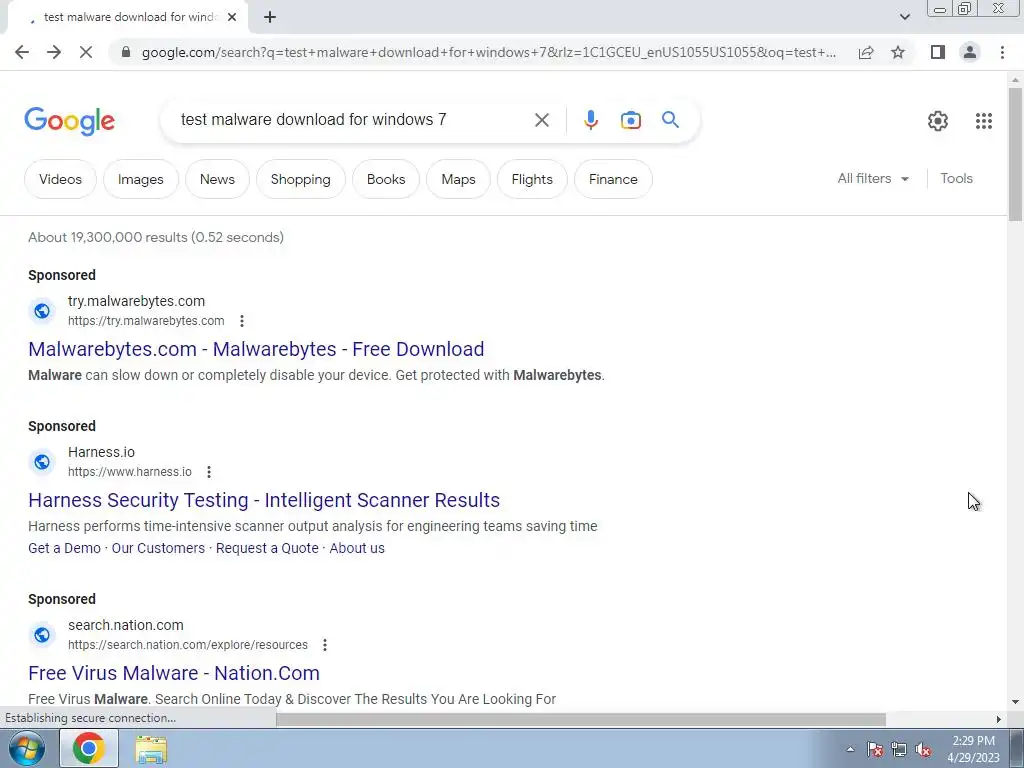Open Chrome side panel icon
1024x768 pixels.
(938, 52)
